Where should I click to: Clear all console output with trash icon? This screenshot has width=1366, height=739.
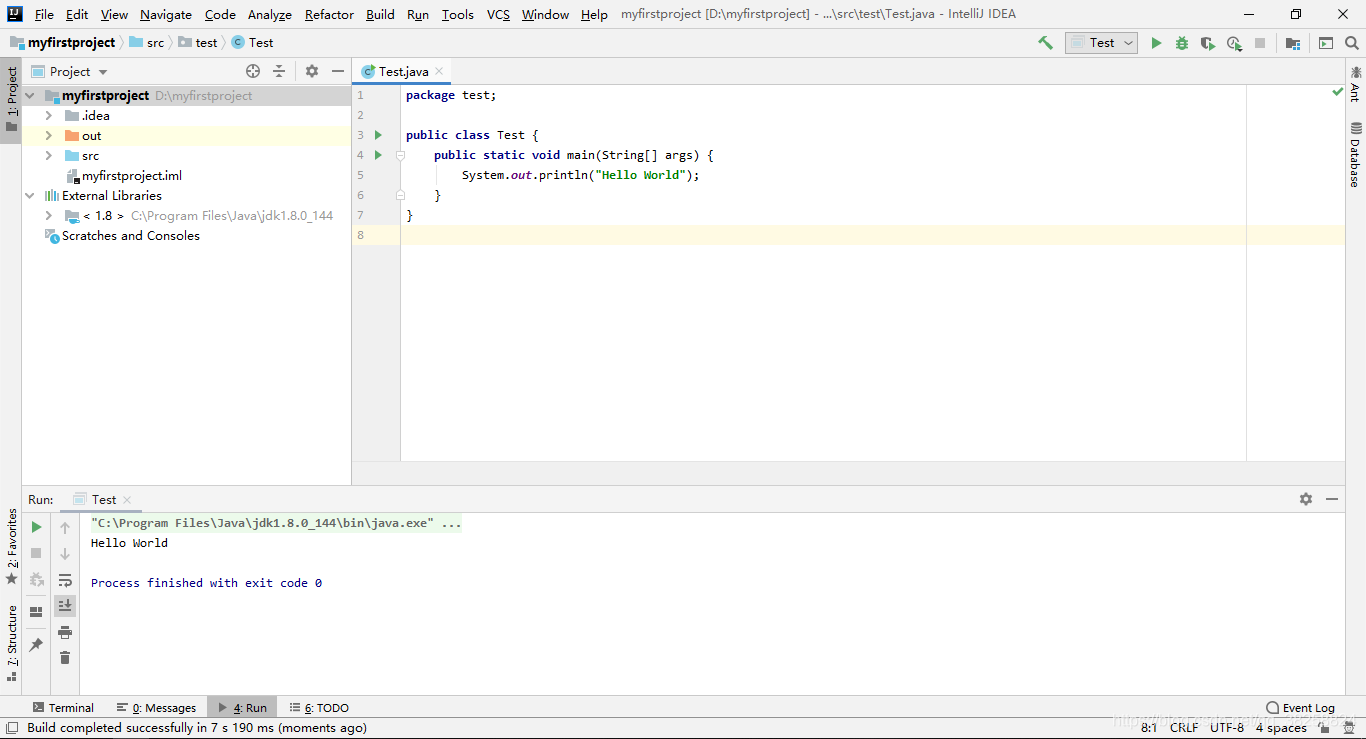(65, 658)
